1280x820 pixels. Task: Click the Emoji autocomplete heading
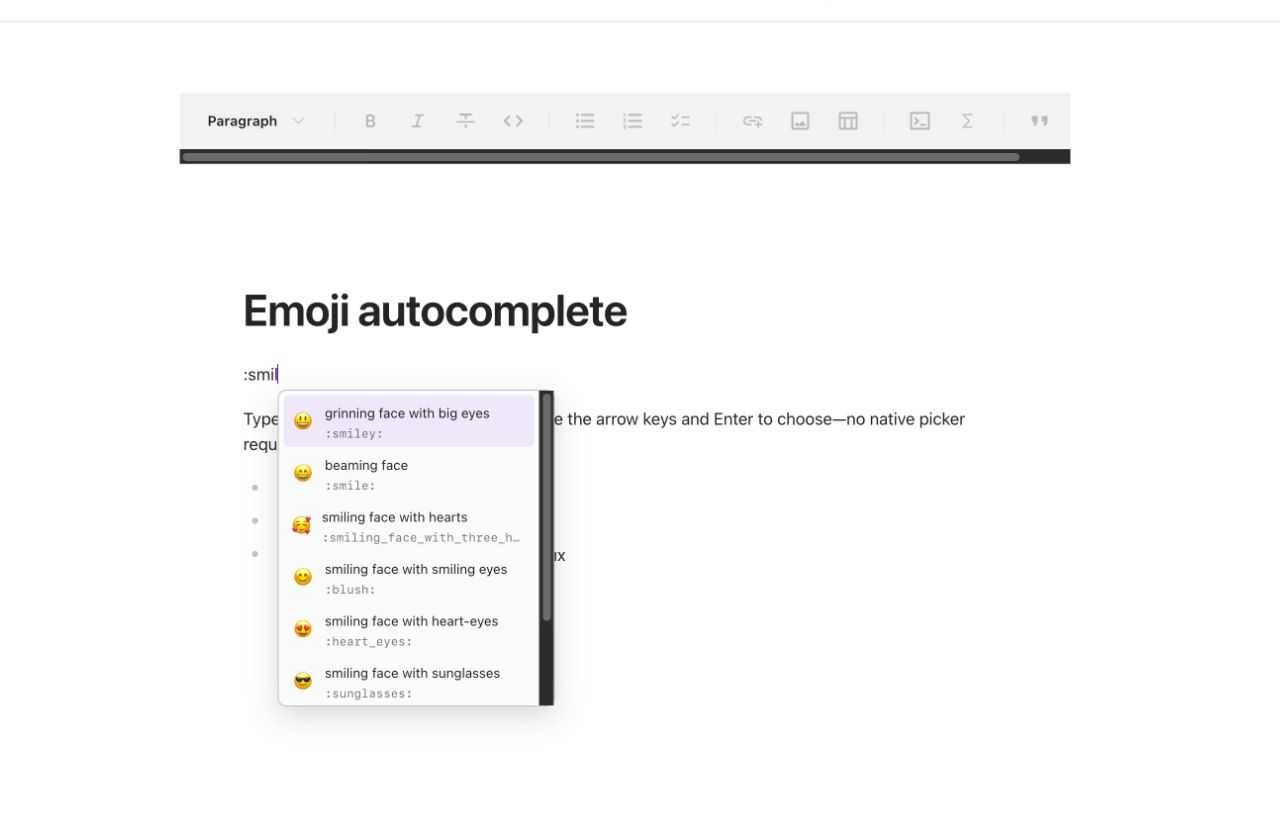pos(435,311)
